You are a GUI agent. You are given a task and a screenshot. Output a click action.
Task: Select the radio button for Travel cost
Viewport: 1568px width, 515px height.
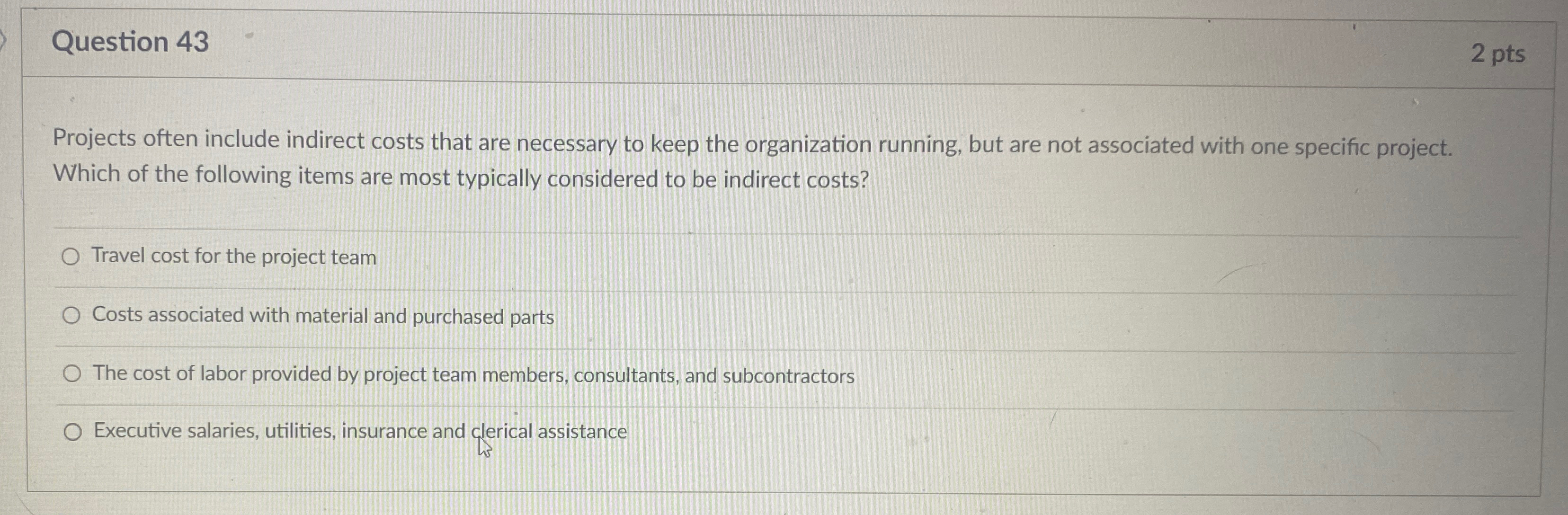pos(73,256)
